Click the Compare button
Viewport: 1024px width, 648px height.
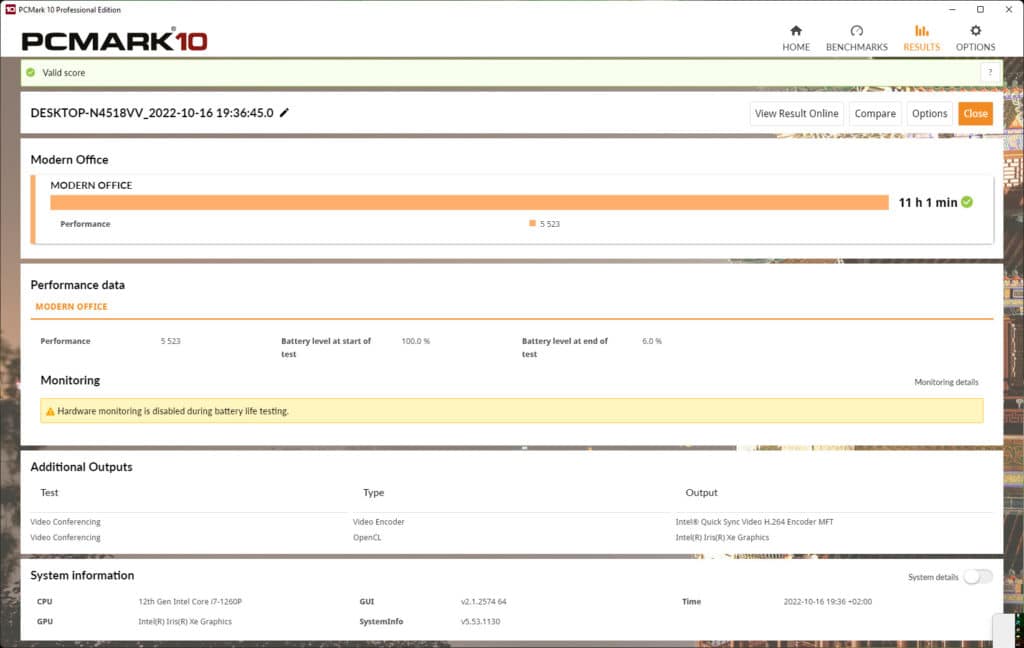875,114
